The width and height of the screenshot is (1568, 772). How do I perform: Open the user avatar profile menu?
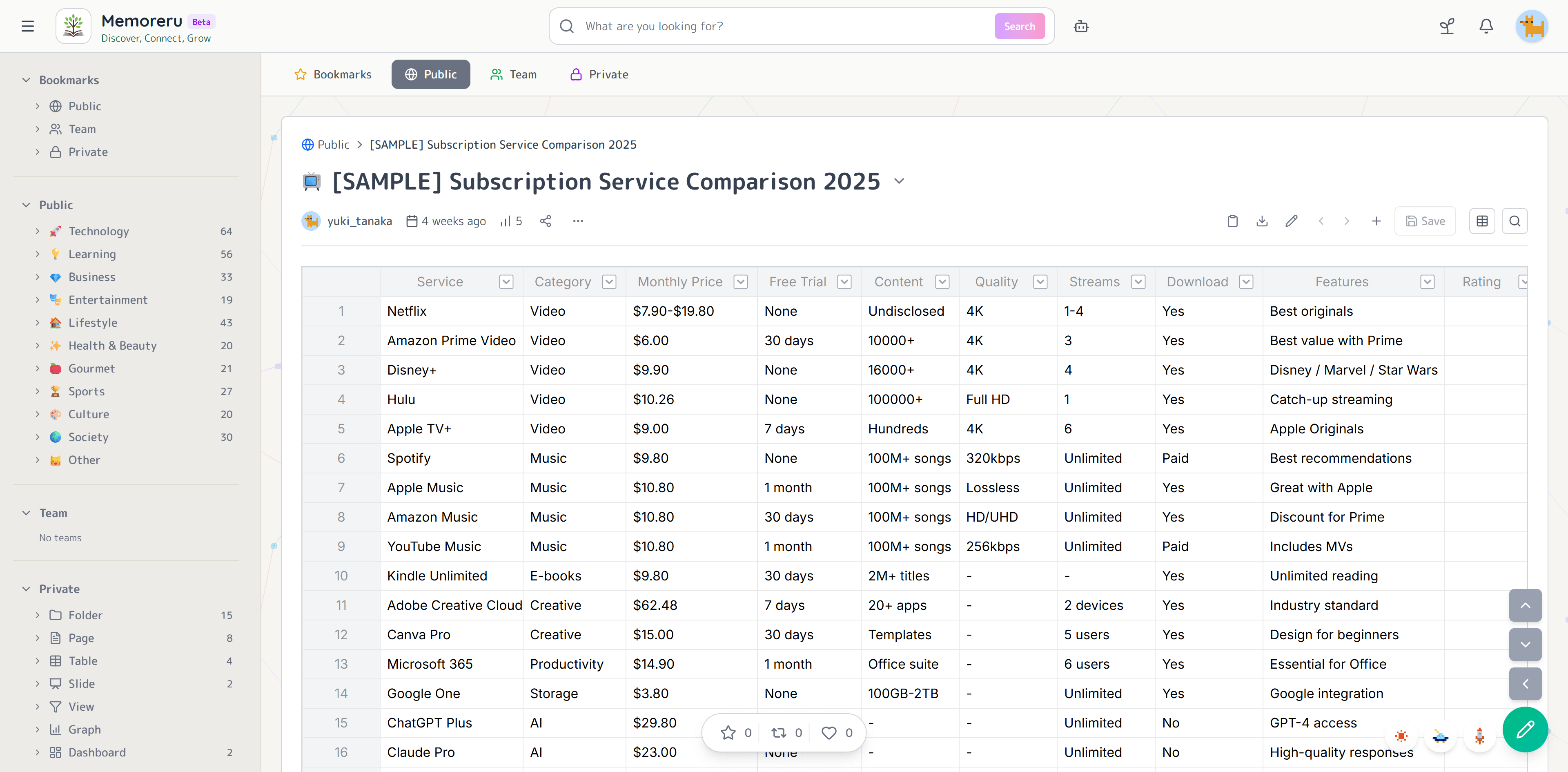pyautogui.click(x=1532, y=26)
